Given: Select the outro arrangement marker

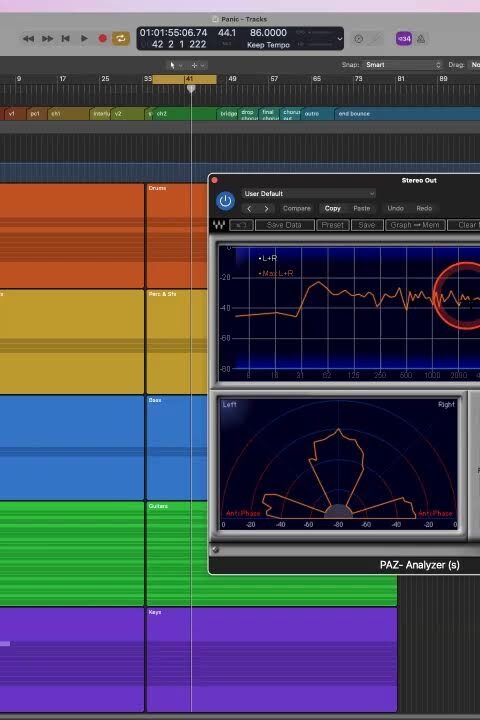Looking at the screenshot, I should pos(318,113).
